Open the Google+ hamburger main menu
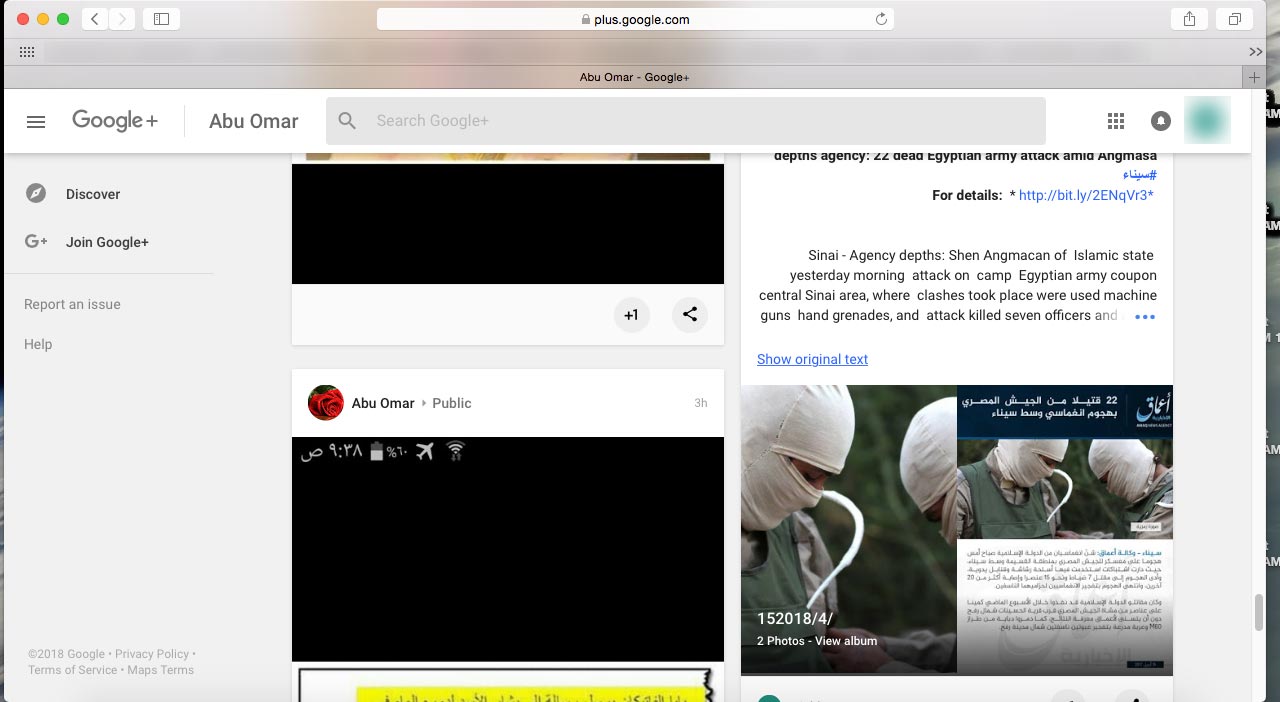1280x702 pixels. tap(36, 121)
